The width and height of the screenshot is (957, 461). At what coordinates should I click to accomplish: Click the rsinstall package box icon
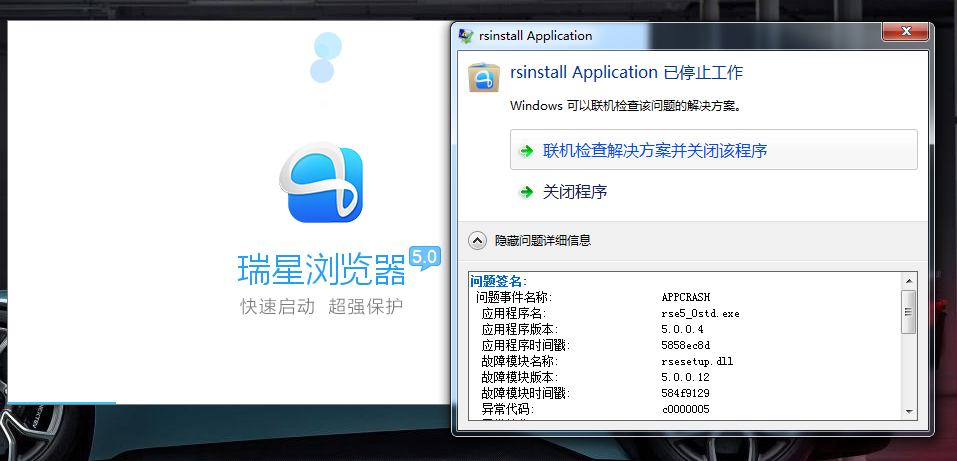point(484,78)
